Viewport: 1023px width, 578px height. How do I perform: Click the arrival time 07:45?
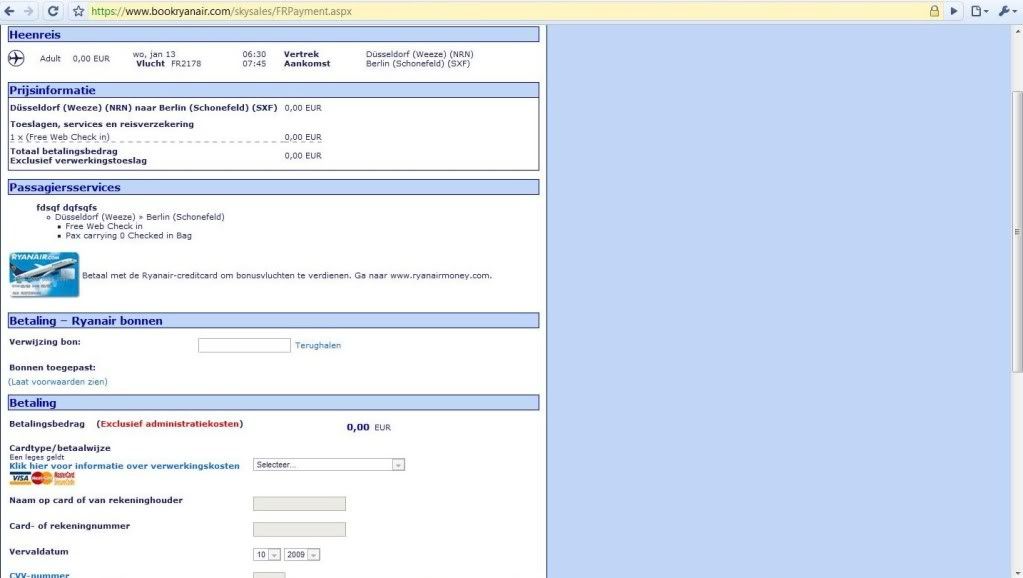(x=254, y=63)
